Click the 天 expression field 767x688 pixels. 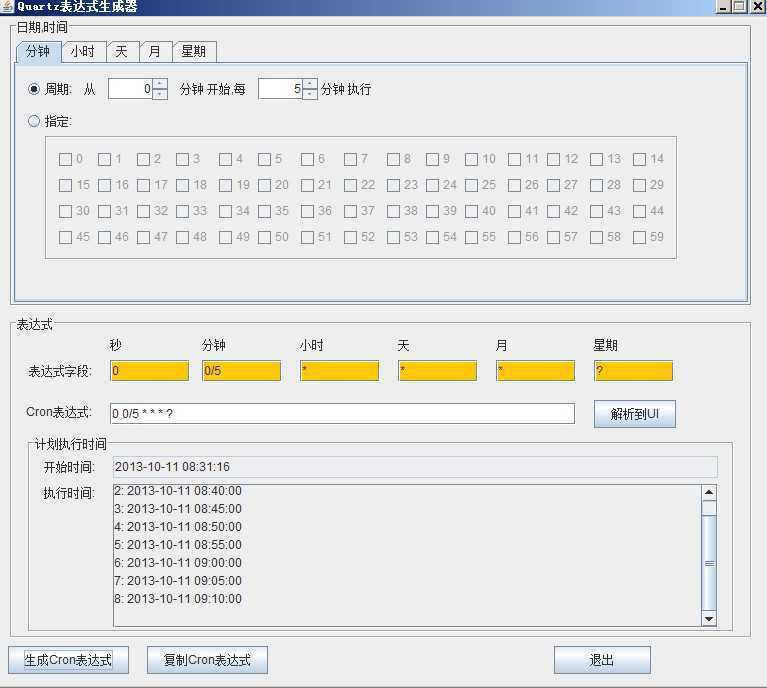437,370
